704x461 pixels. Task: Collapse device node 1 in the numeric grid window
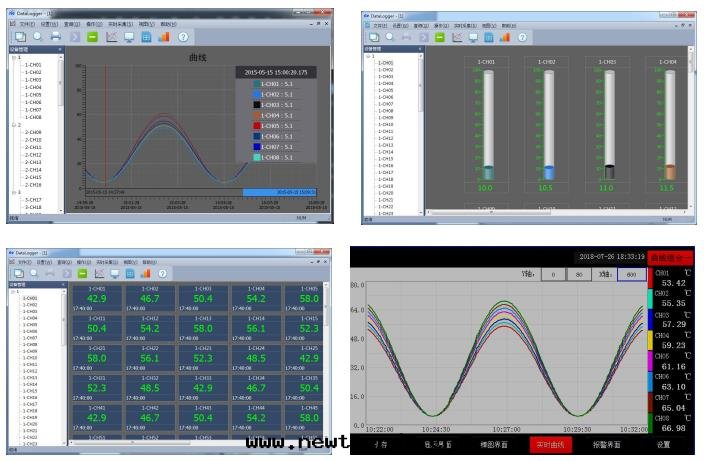[x=14, y=292]
